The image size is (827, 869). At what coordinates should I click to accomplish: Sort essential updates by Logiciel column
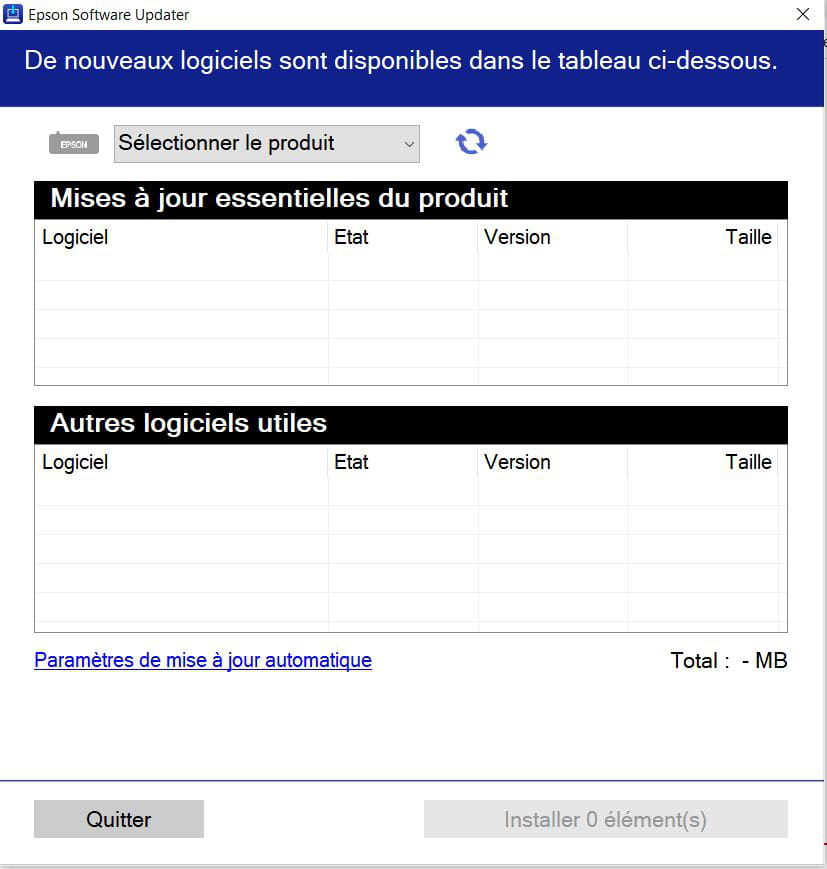[181, 237]
